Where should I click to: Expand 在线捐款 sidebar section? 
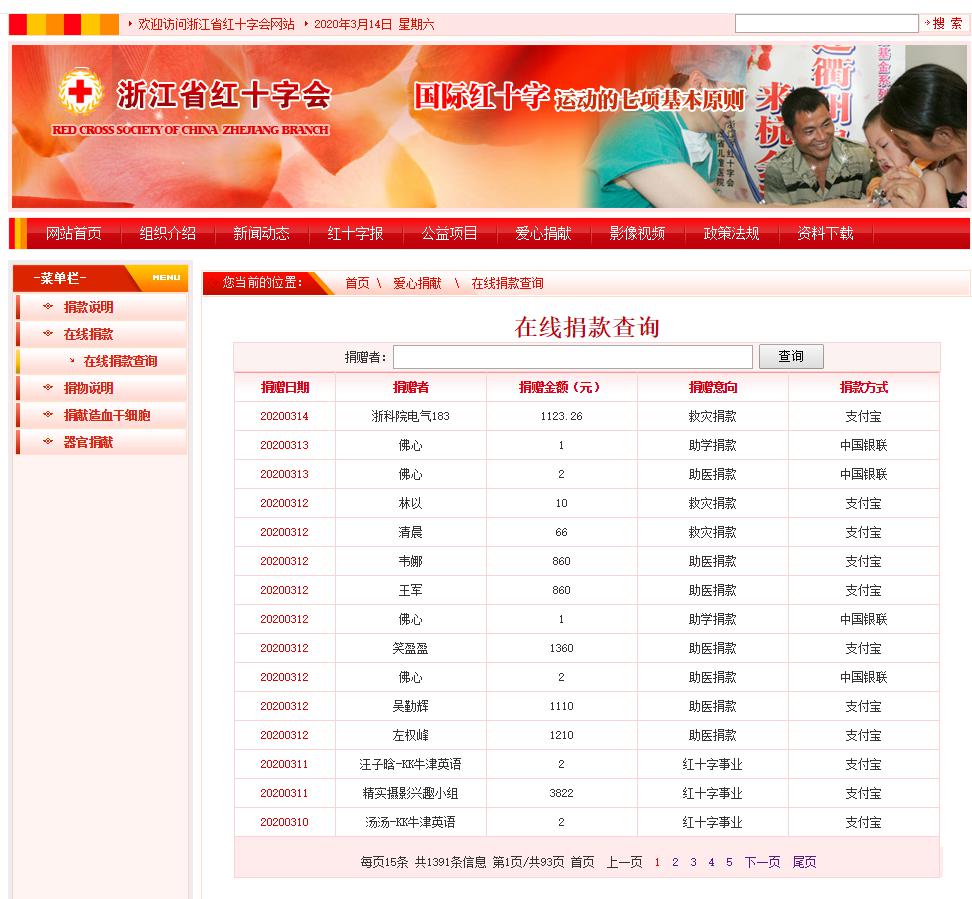(x=89, y=334)
